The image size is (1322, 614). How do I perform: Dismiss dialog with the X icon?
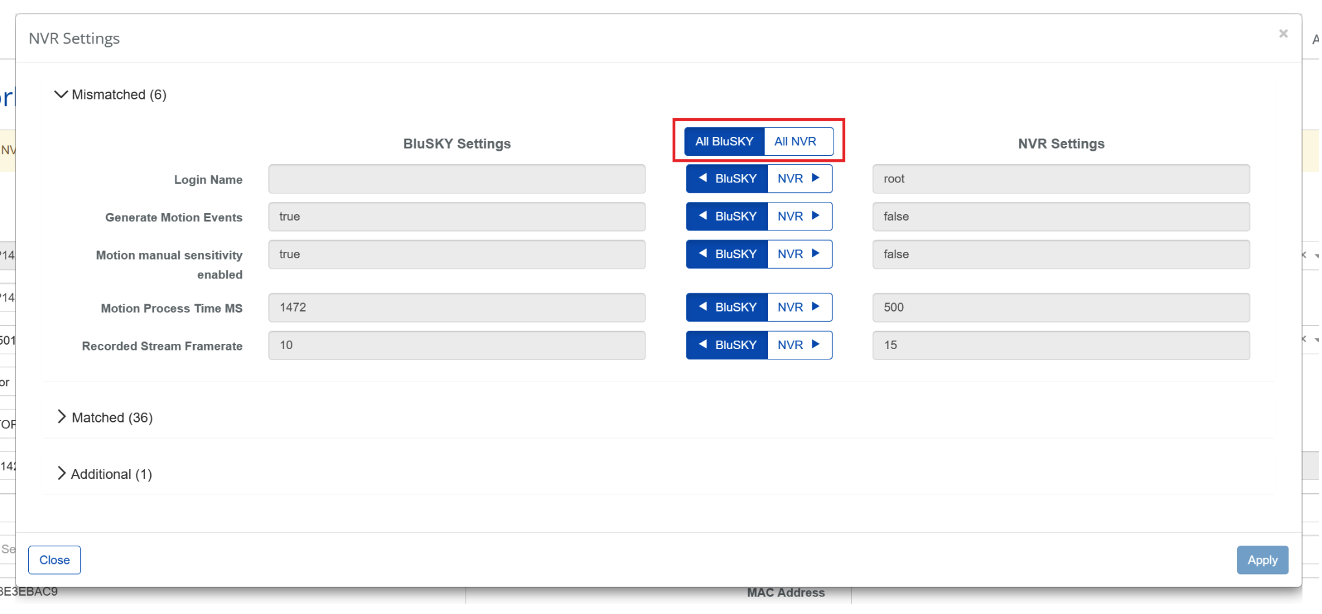pyautogui.click(x=1283, y=34)
